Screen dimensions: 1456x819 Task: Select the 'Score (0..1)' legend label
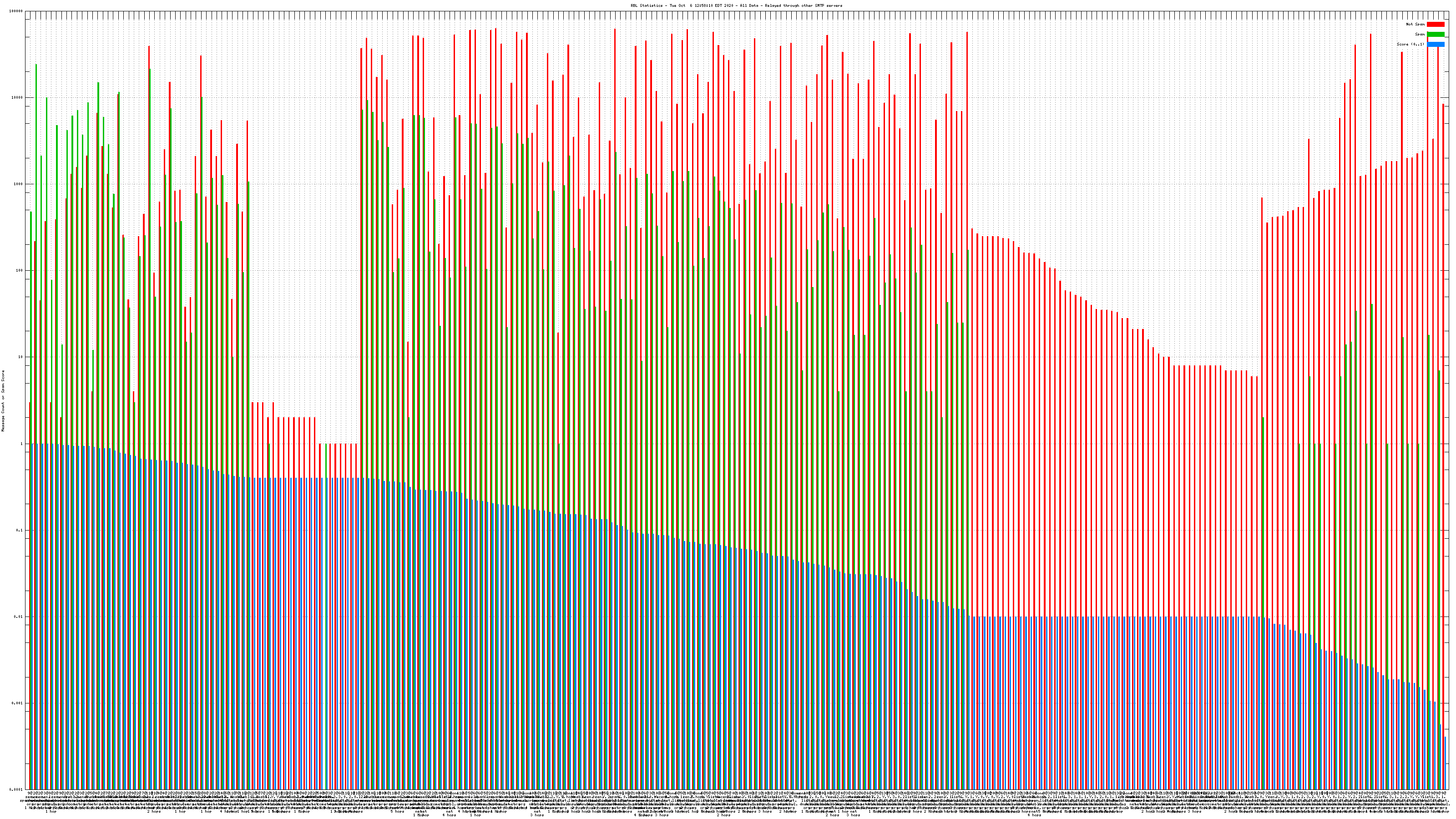[1410, 44]
